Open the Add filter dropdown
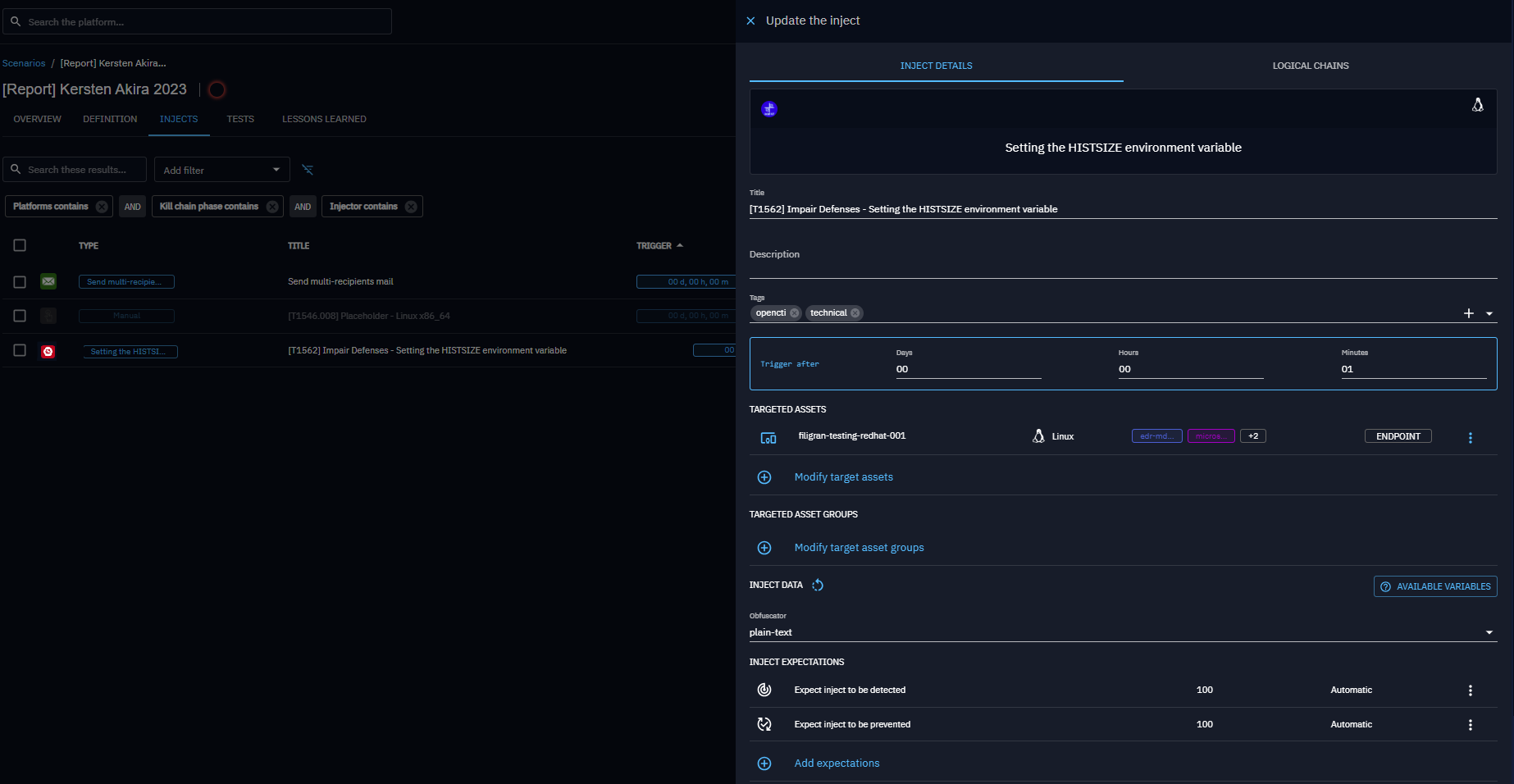This screenshot has width=1514, height=784. tap(221, 170)
